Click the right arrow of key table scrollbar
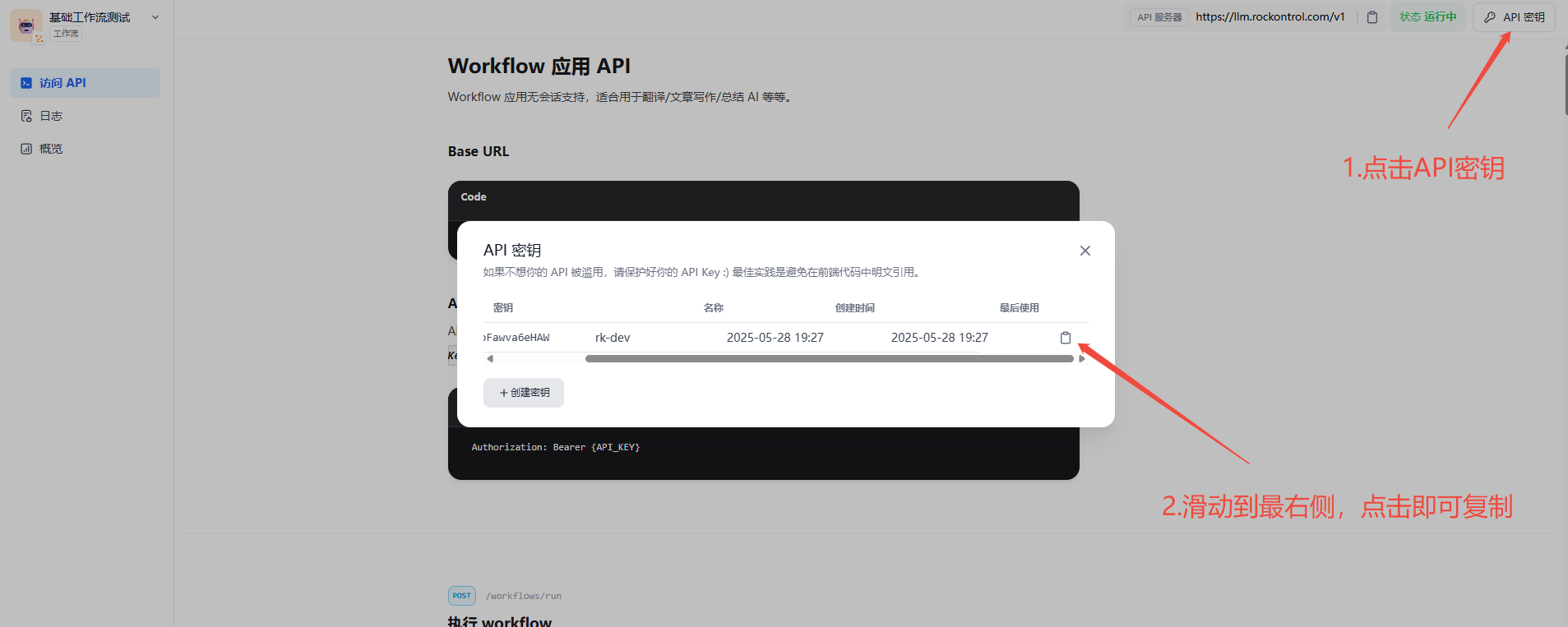Screen dimensions: 1568x627 click(x=1081, y=358)
